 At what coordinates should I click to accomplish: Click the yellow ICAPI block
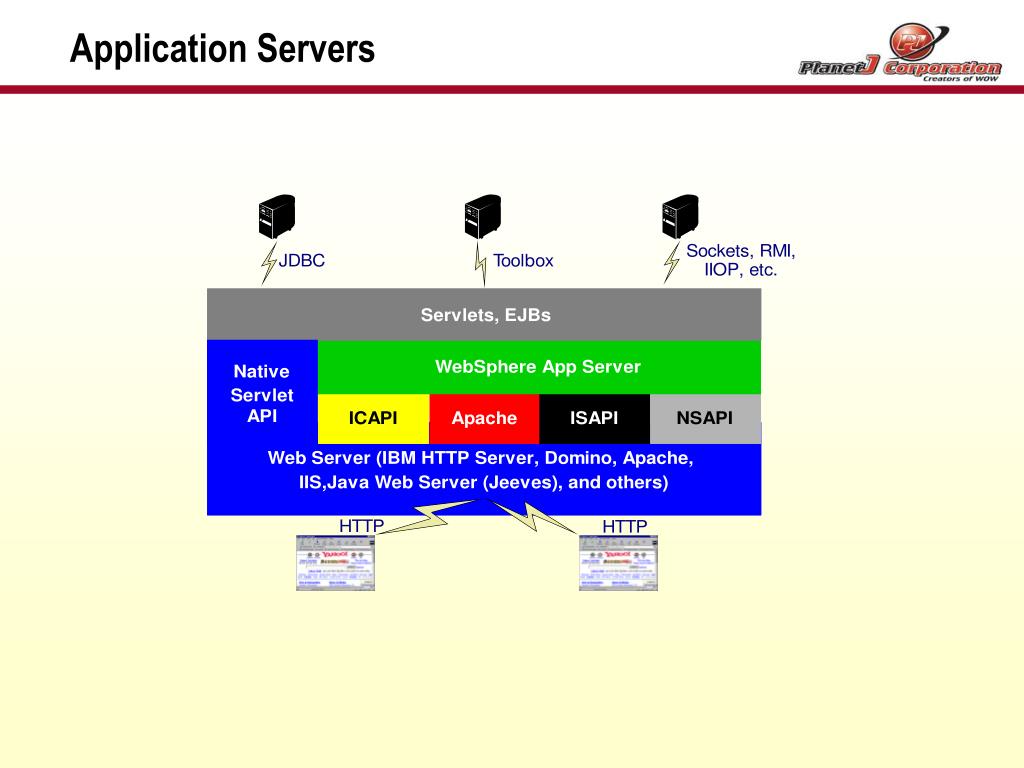[x=374, y=419]
